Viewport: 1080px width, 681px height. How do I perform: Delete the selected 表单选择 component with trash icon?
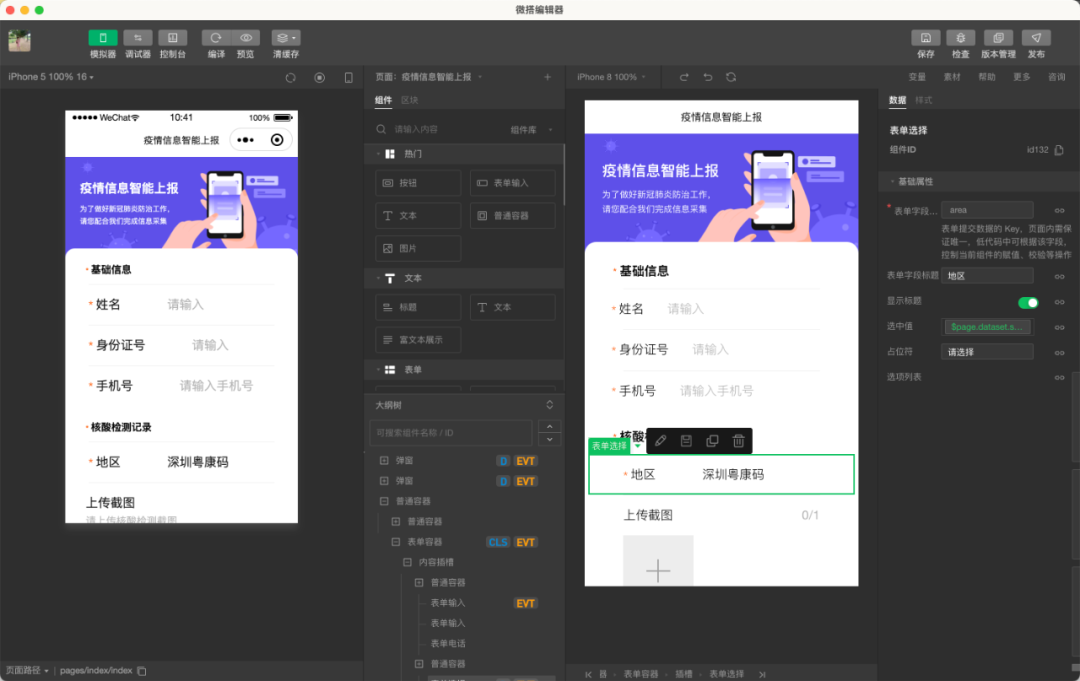[738, 441]
